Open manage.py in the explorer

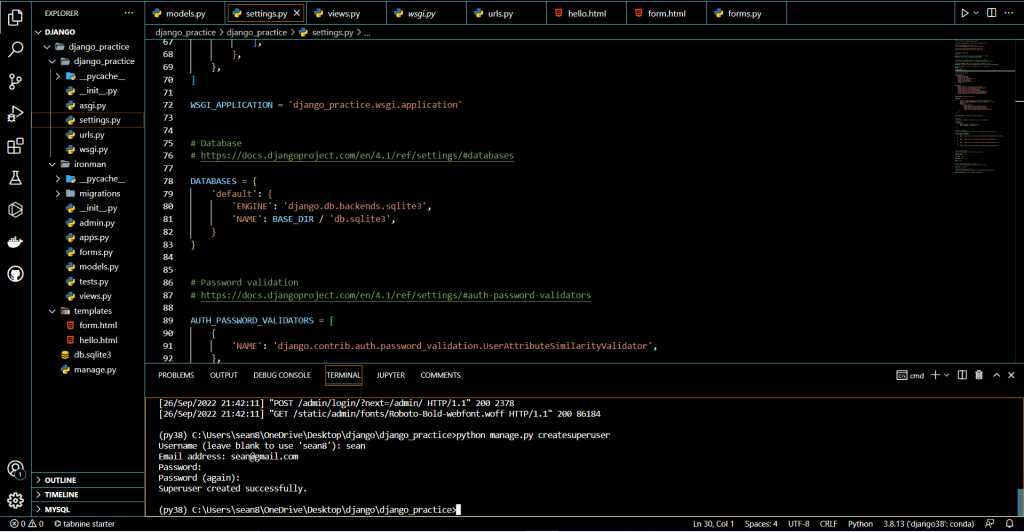[x=88, y=369]
